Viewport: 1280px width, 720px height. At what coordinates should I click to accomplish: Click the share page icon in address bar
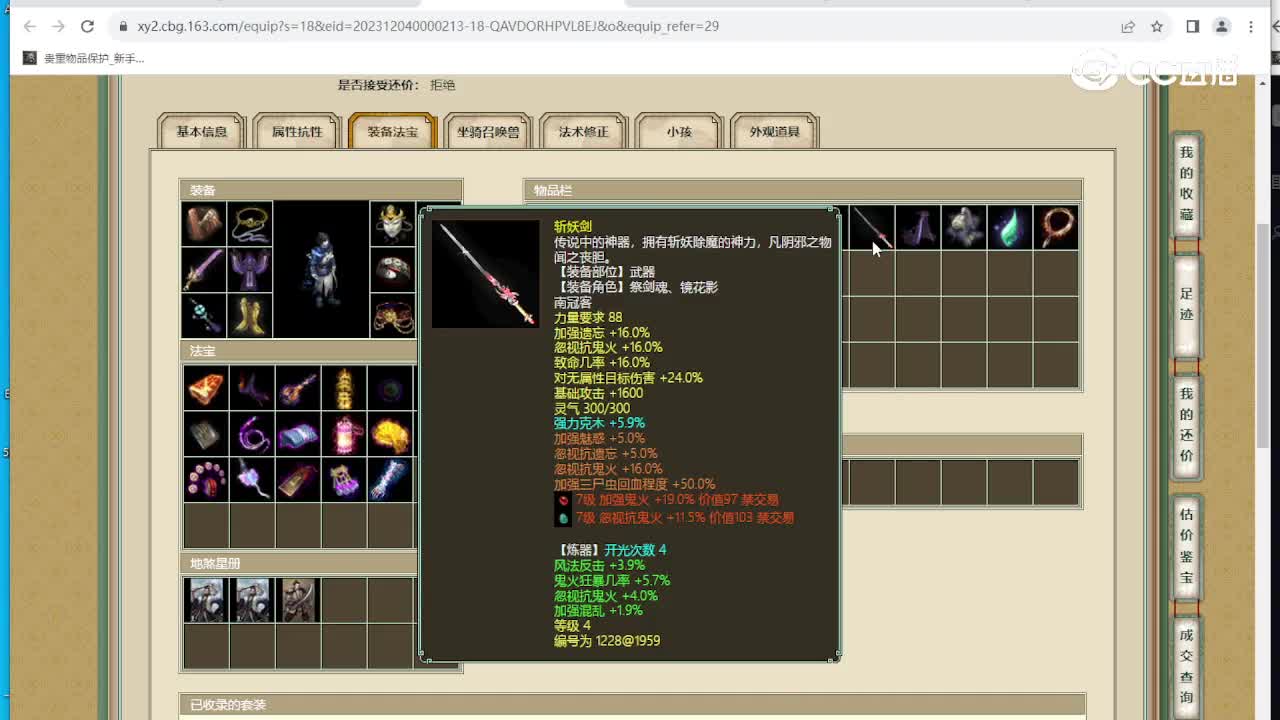[x=1128, y=27]
